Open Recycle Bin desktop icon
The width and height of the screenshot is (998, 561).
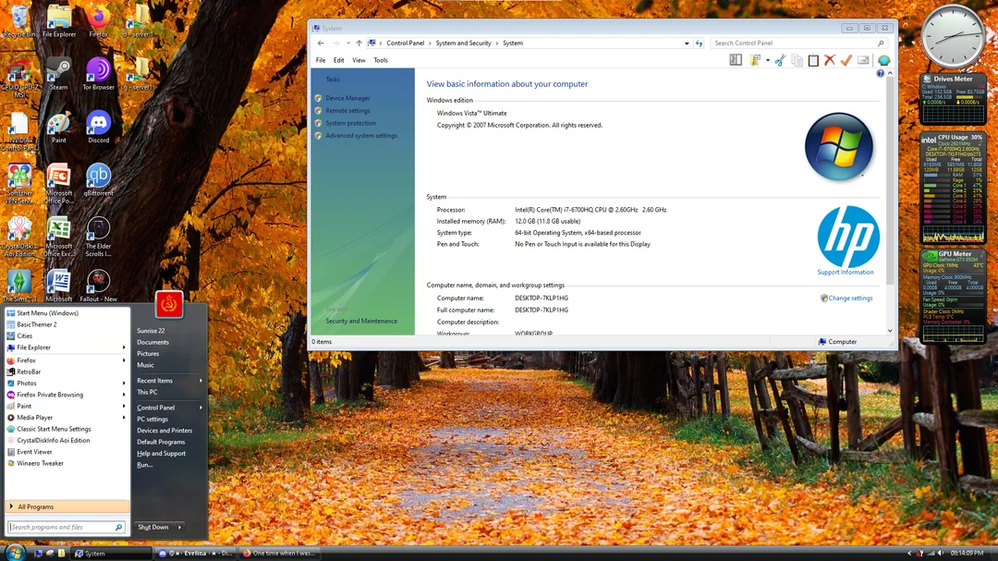pos(19,22)
